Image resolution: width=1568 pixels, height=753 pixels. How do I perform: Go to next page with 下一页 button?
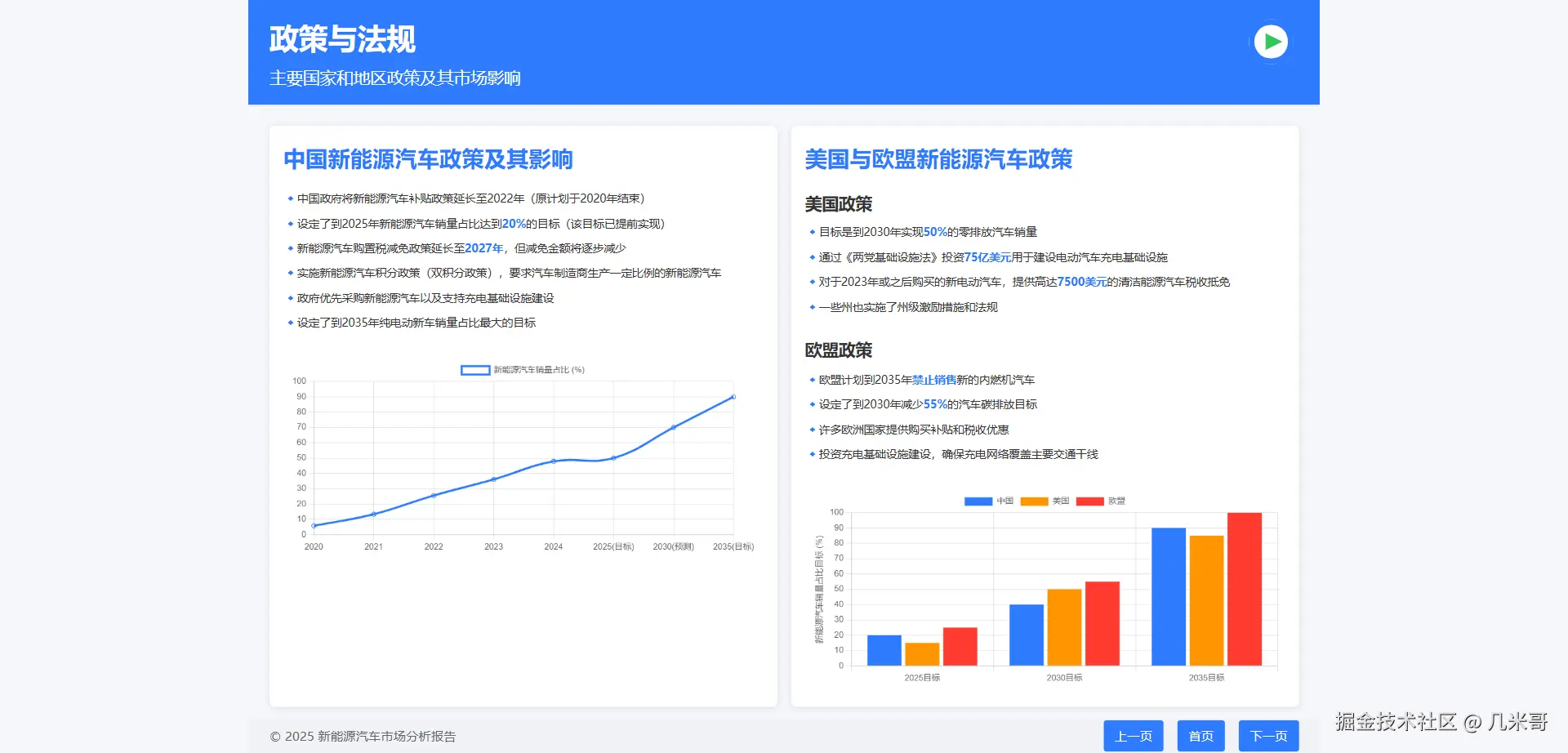click(x=1268, y=736)
